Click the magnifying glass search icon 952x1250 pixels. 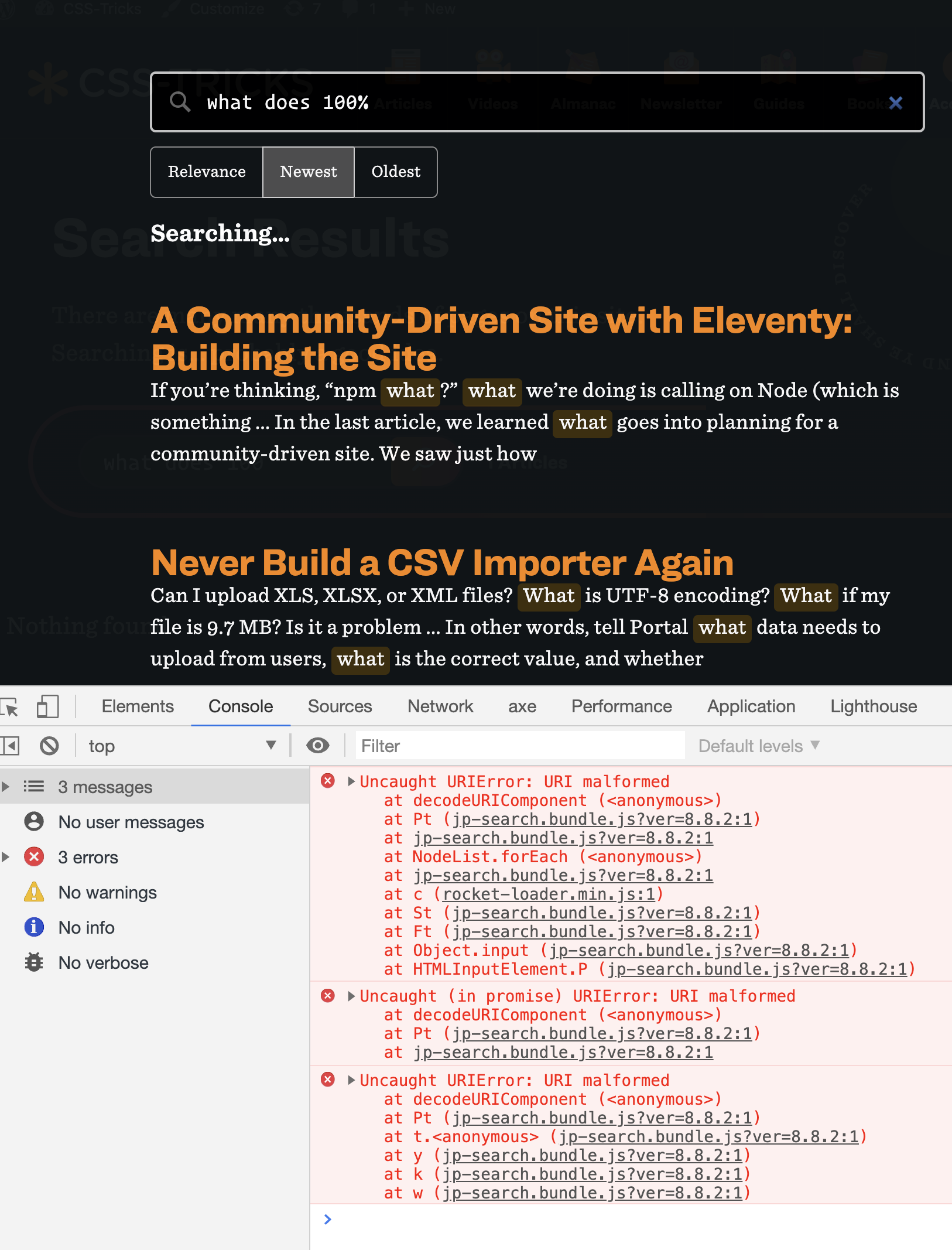click(x=180, y=102)
